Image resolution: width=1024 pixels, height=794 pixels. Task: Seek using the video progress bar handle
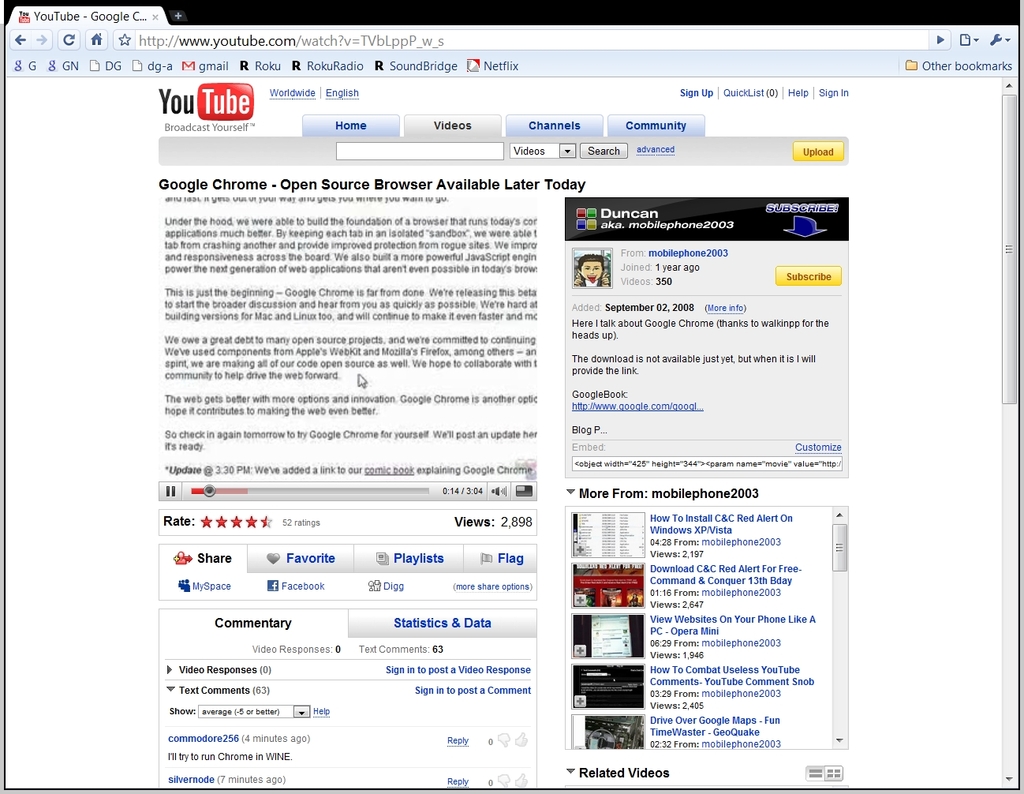(x=209, y=491)
